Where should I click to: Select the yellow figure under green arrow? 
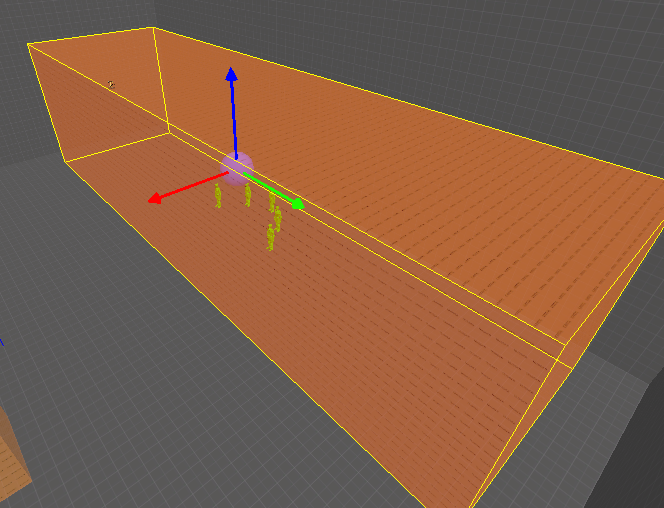click(x=272, y=202)
